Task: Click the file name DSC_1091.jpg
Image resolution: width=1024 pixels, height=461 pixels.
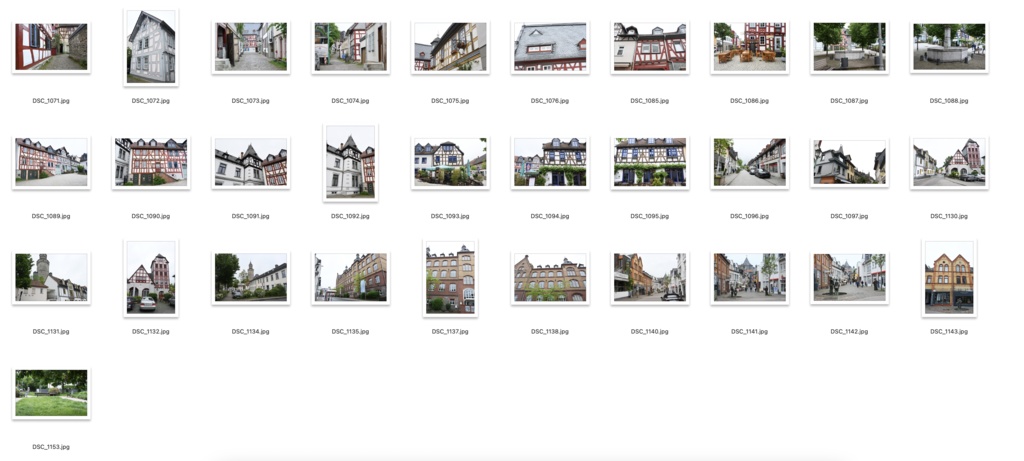Action: tap(251, 216)
